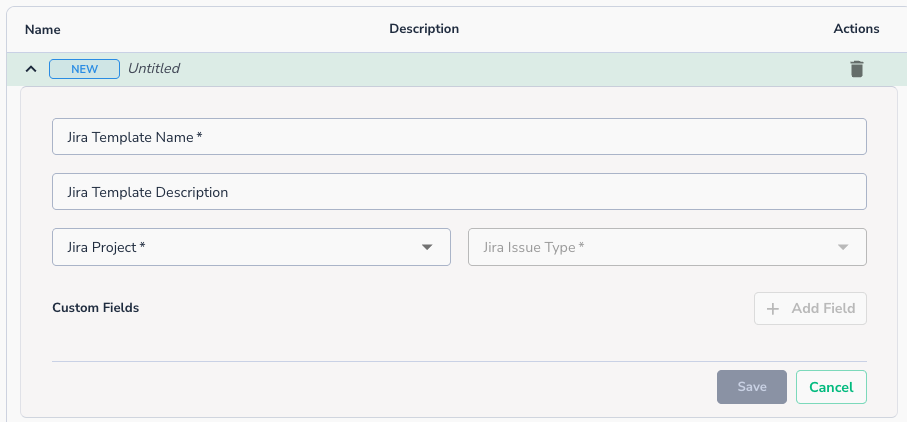Screen dimensions: 907x422
Task: Focus the Jira Template Name field
Action: [x=459, y=137]
